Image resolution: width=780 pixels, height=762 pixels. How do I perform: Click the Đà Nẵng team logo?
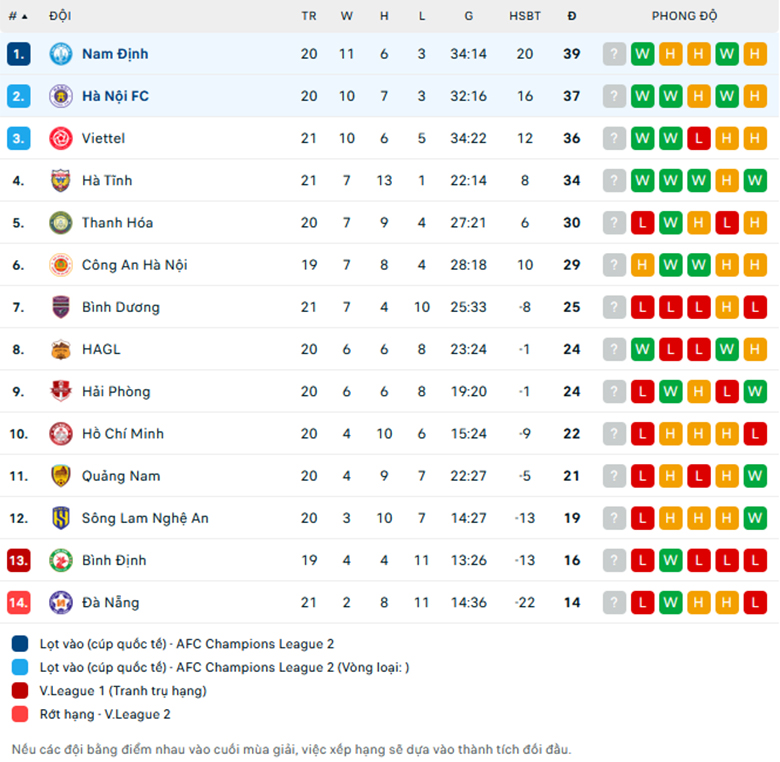coord(61,602)
